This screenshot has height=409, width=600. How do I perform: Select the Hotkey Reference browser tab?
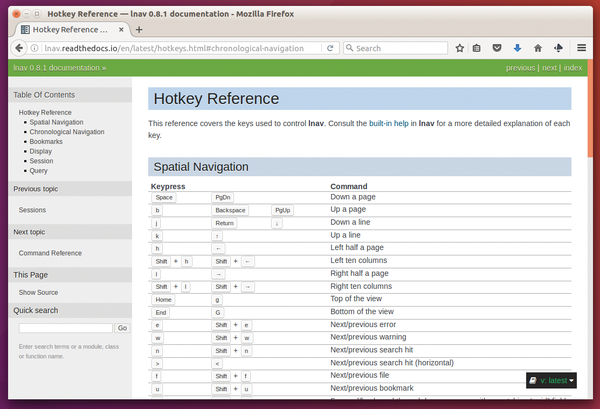click(x=70, y=29)
